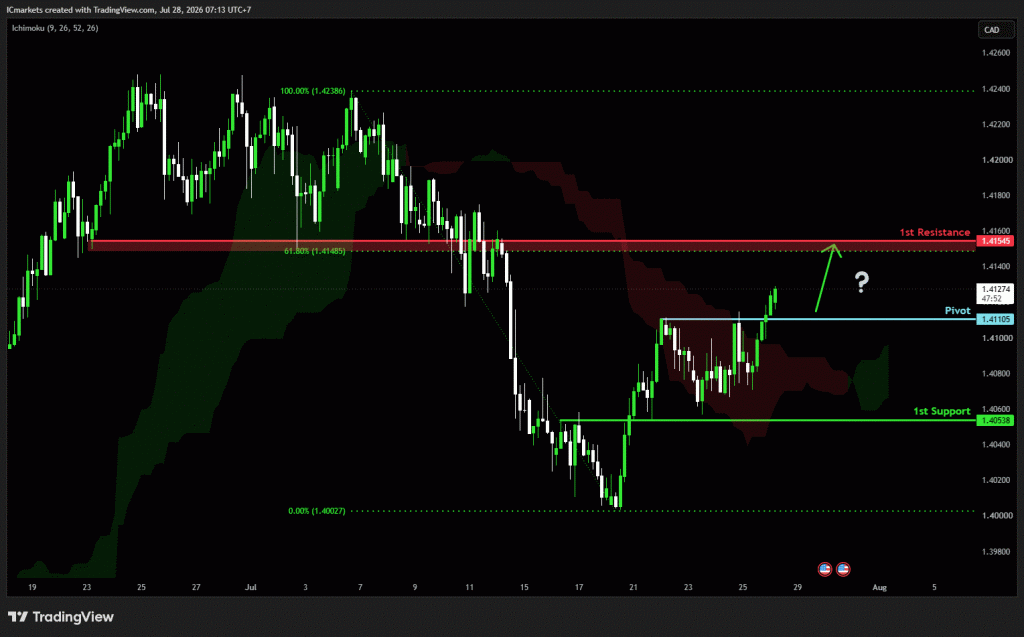This screenshot has width=1024, height=637.
Task: Click the Aug label on the date axis
Action: coord(880,587)
